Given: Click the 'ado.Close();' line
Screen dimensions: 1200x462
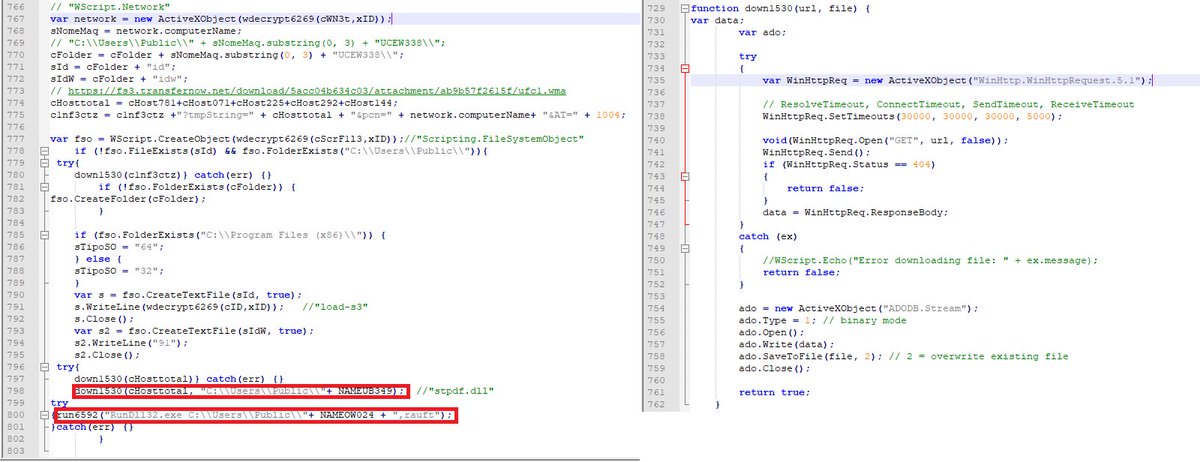Looking at the screenshot, I should pyautogui.click(x=774, y=367).
